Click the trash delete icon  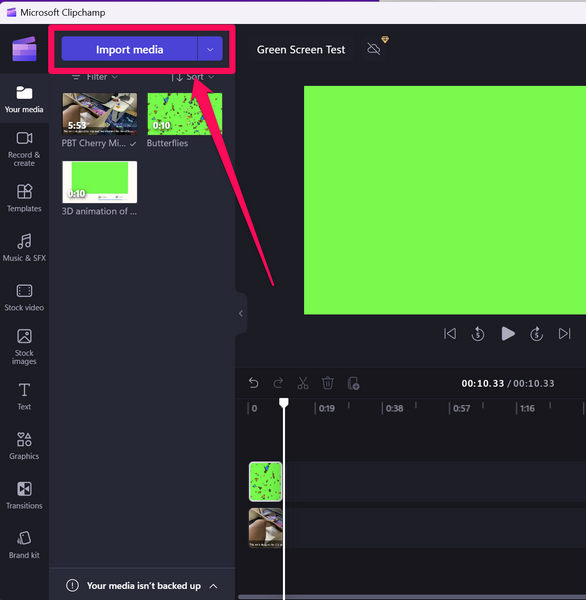pyautogui.click(x=328, y=383)
